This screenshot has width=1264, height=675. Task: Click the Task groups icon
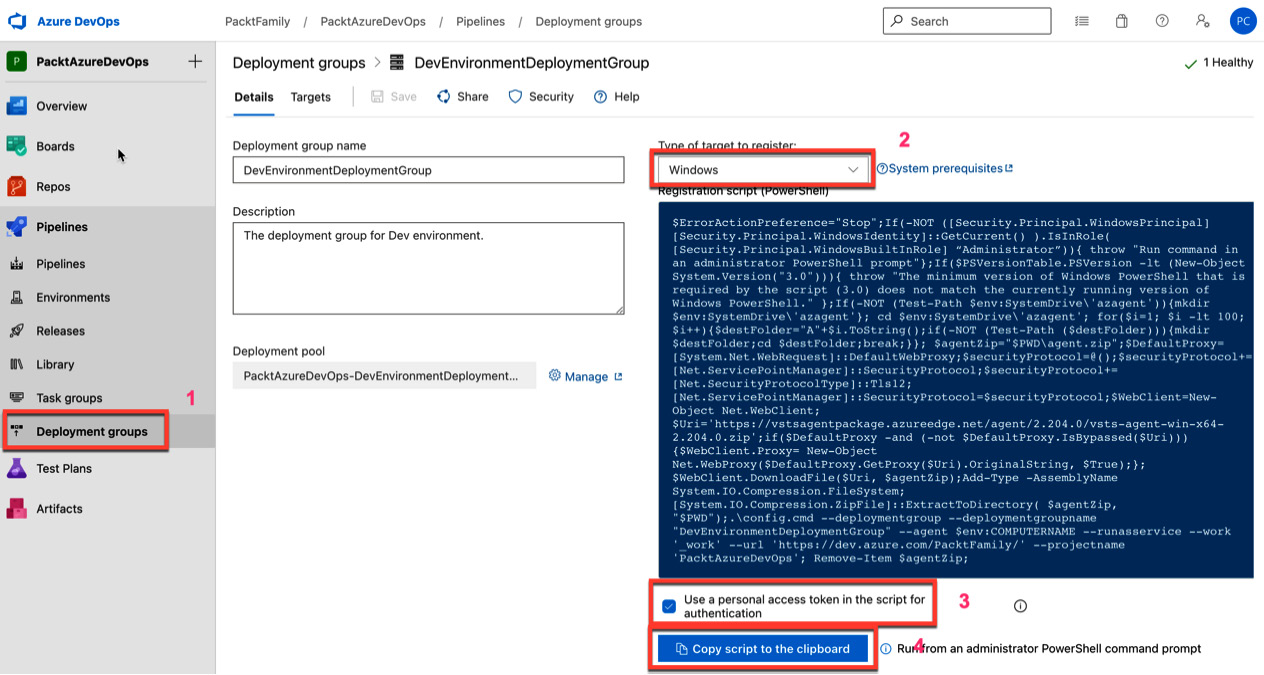(x=16, y=398)
